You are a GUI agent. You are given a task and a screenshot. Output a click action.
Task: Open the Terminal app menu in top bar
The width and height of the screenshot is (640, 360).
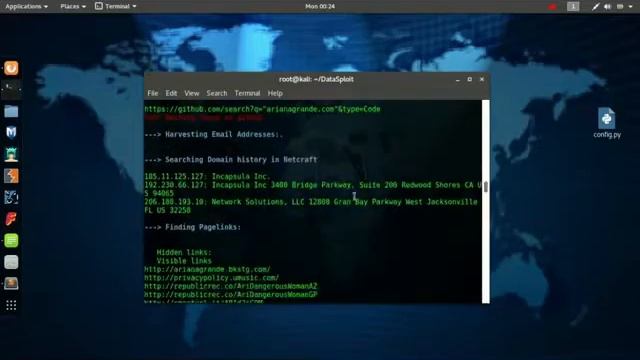point(116,7)
